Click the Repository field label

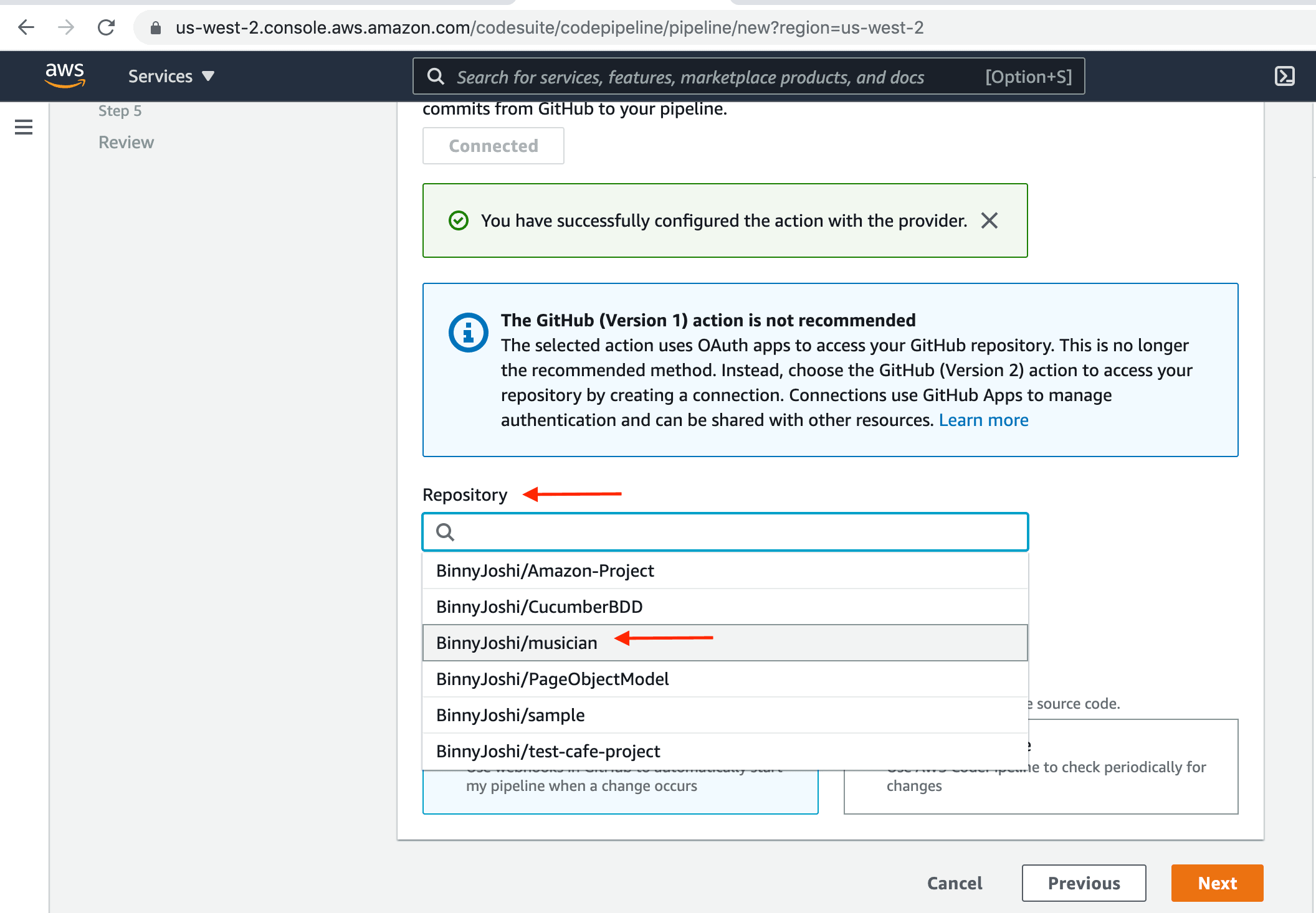(x=465, y=494)
